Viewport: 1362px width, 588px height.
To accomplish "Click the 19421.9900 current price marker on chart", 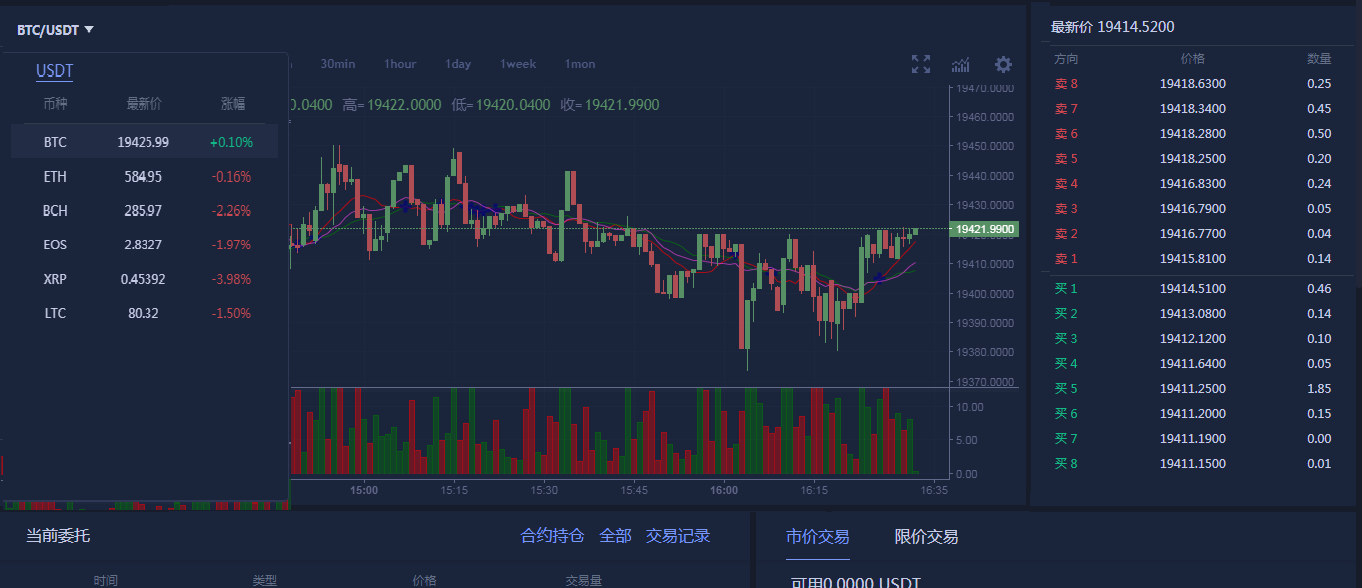I will coord(984,229).
